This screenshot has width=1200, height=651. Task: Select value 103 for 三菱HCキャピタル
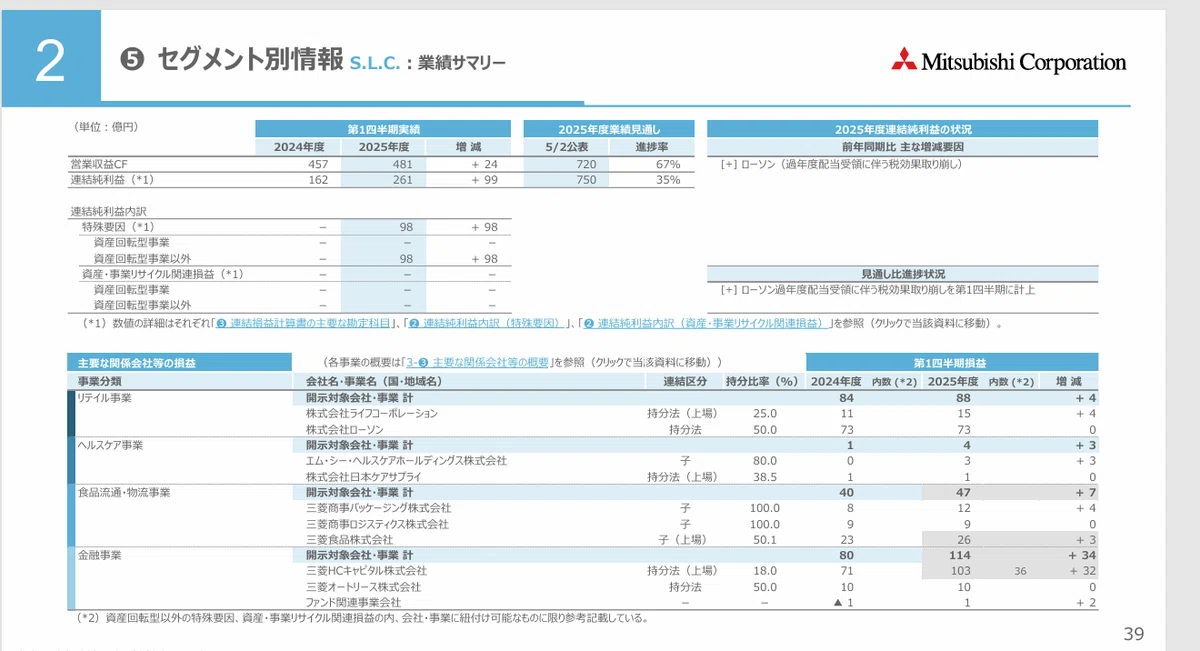click(x=960, y=571)
